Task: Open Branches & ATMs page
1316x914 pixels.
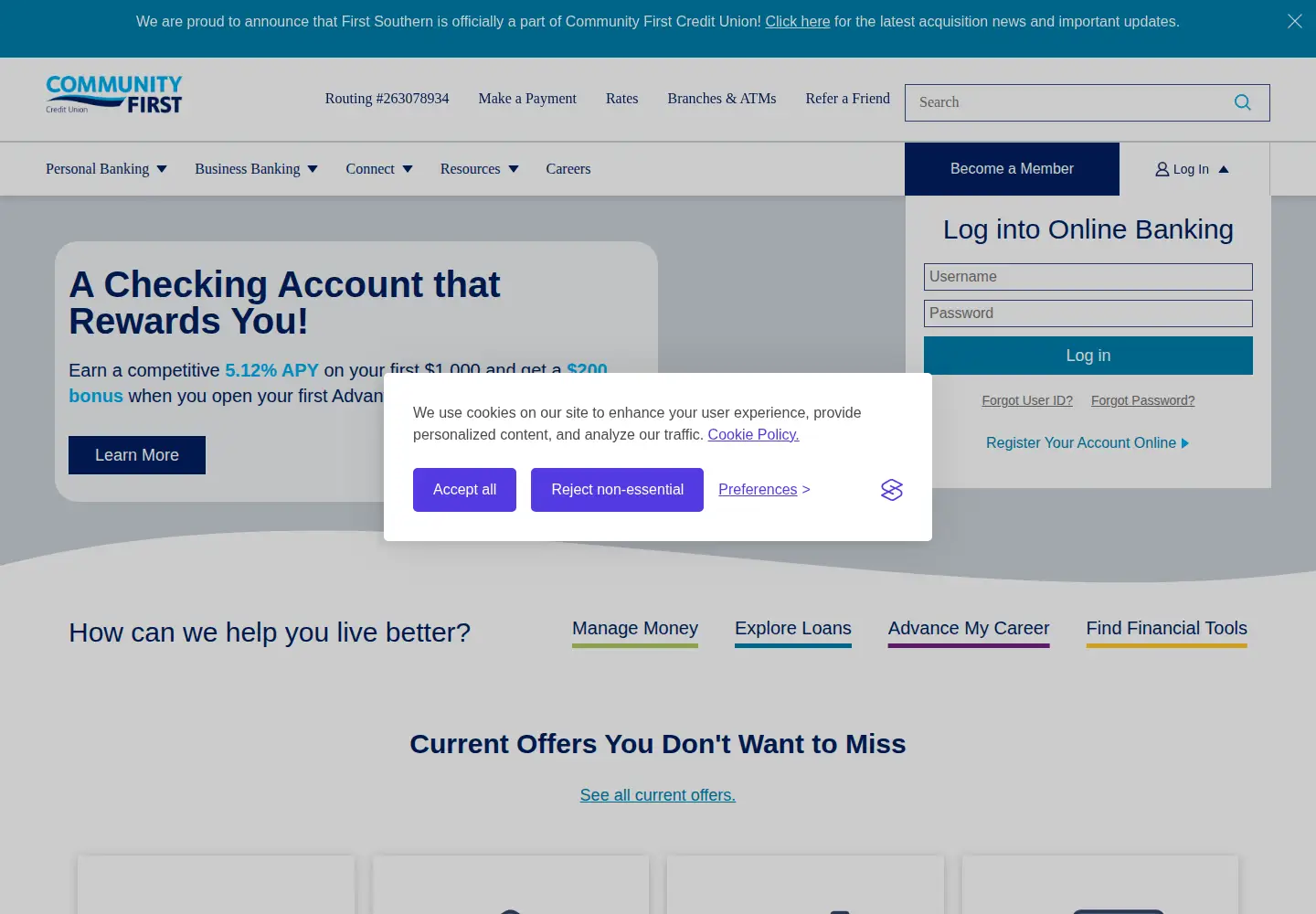Action: pyautogui.click(x=722, y=99)
